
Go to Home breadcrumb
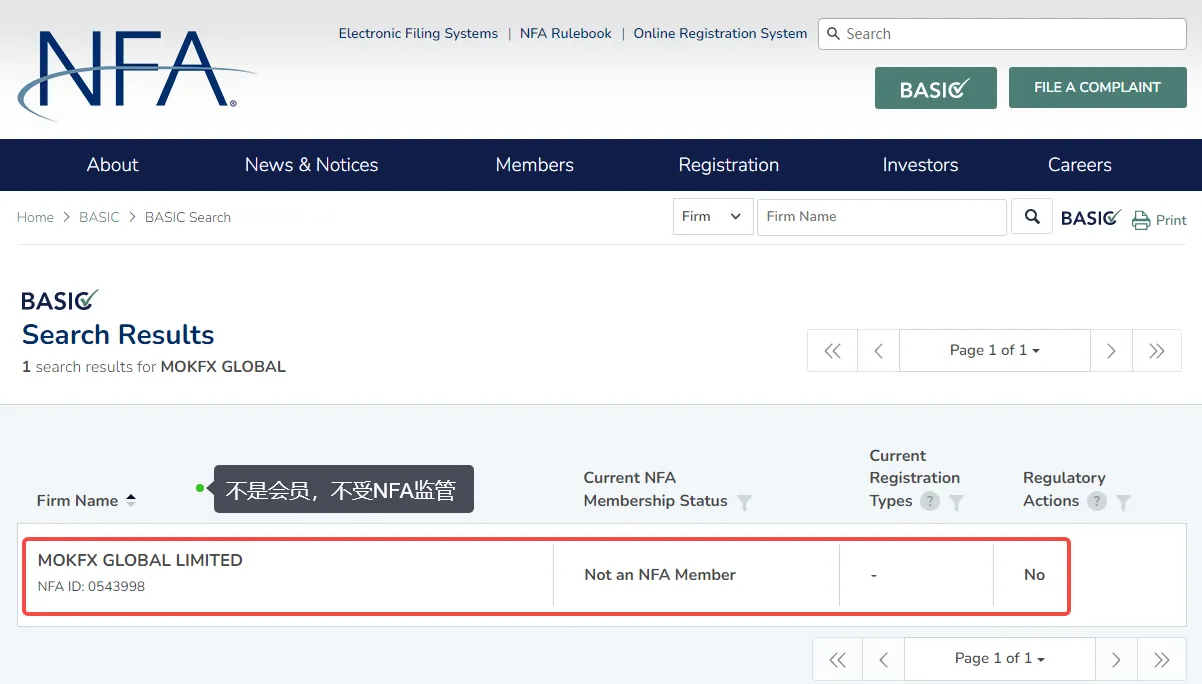[x=35, y=217]
